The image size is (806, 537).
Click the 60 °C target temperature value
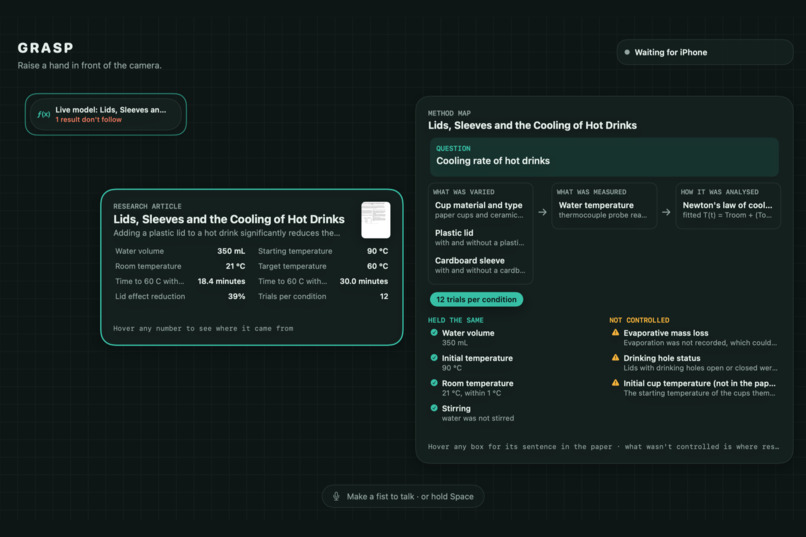pyautogui.click(x=377, y=266)
